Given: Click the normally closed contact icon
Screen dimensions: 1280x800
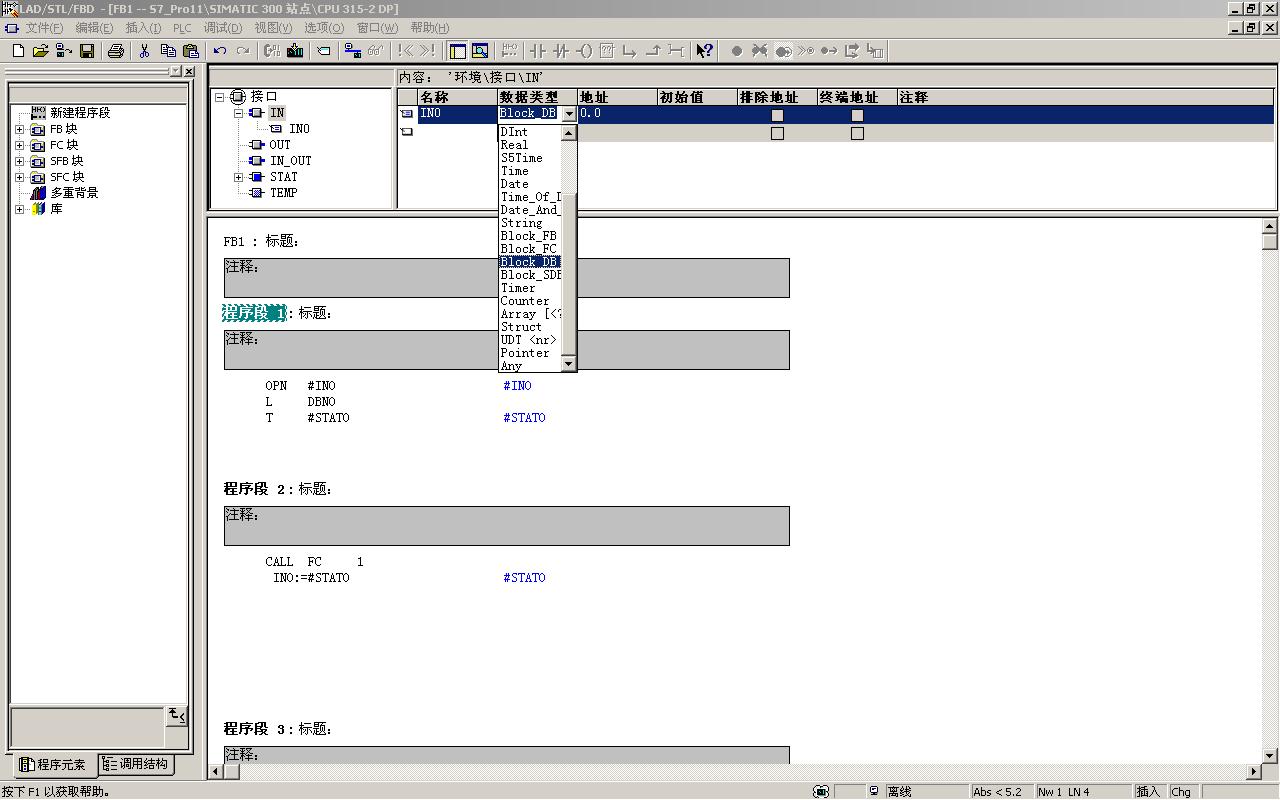Looking at the screenshot, I should pos(561,51).
